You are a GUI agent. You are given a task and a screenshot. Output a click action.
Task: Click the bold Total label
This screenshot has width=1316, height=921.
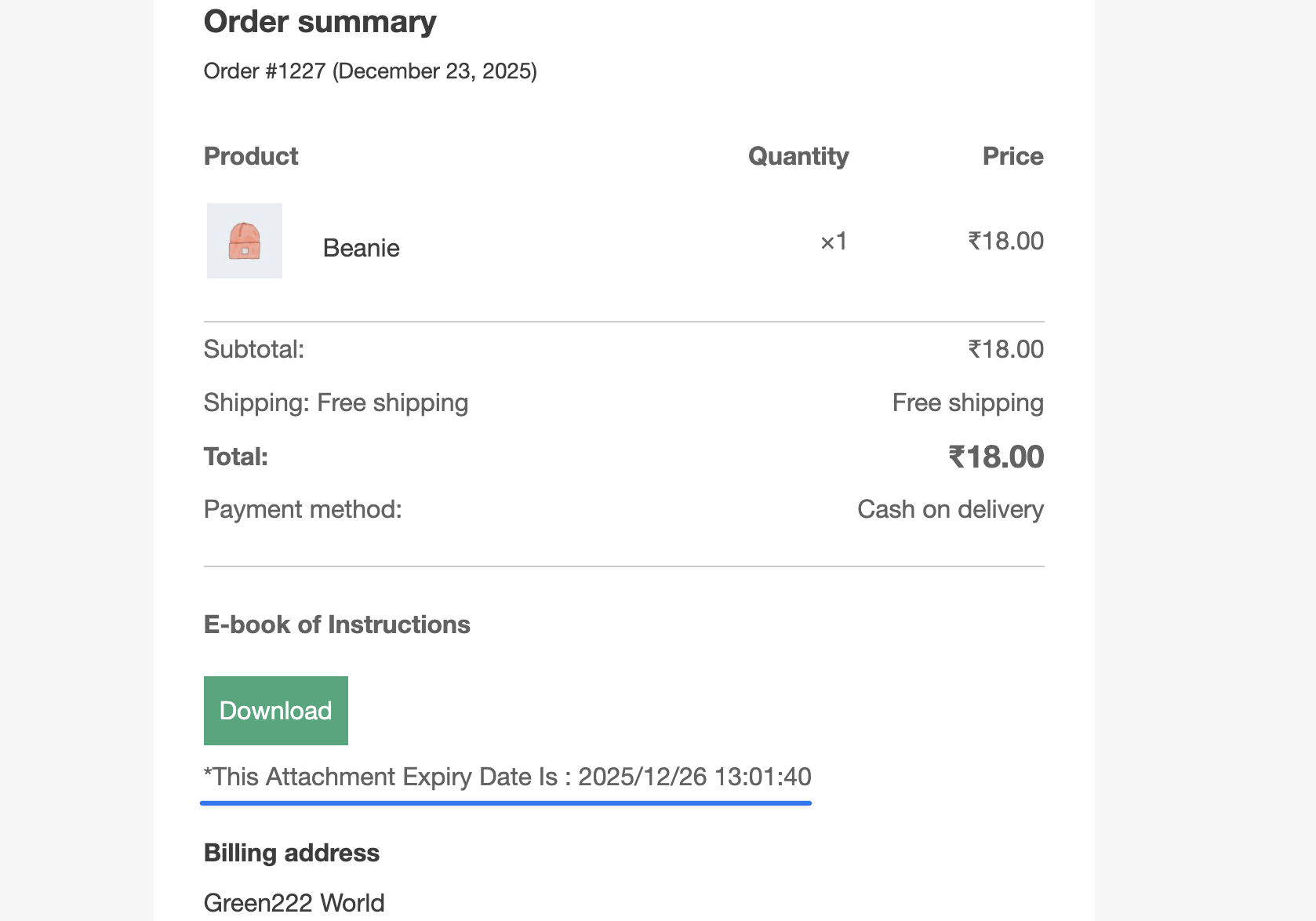pyautogui.click(x=236, y=457)
